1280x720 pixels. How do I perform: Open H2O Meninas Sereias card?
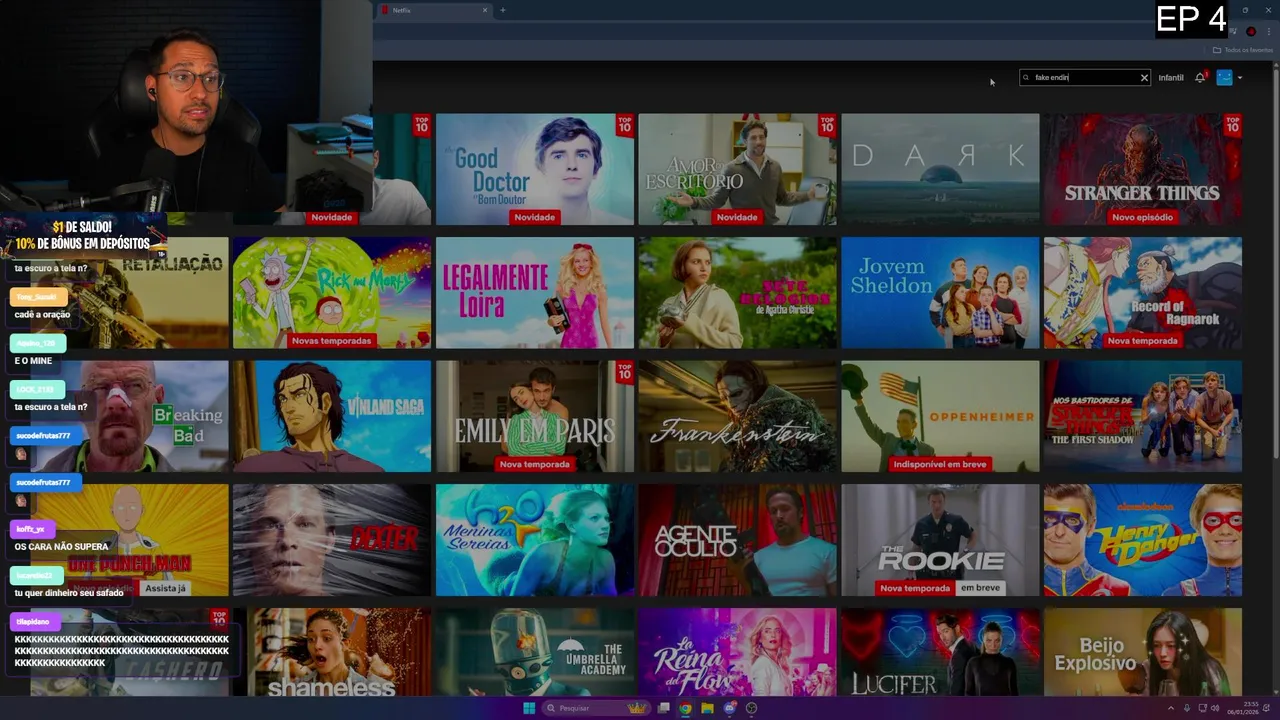(x=535, y=540)
